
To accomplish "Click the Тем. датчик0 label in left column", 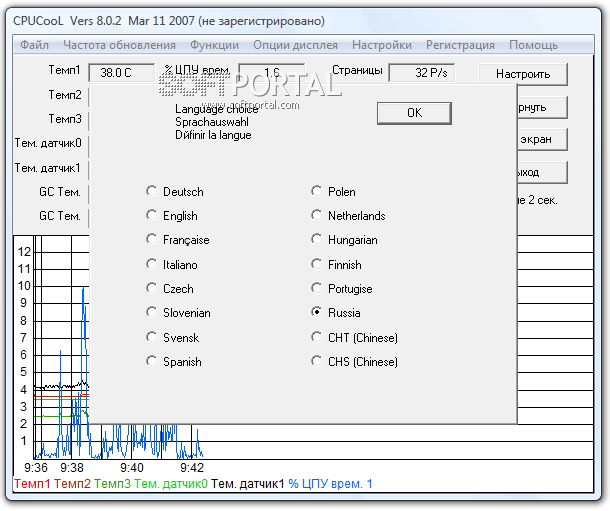I will 48,143.
